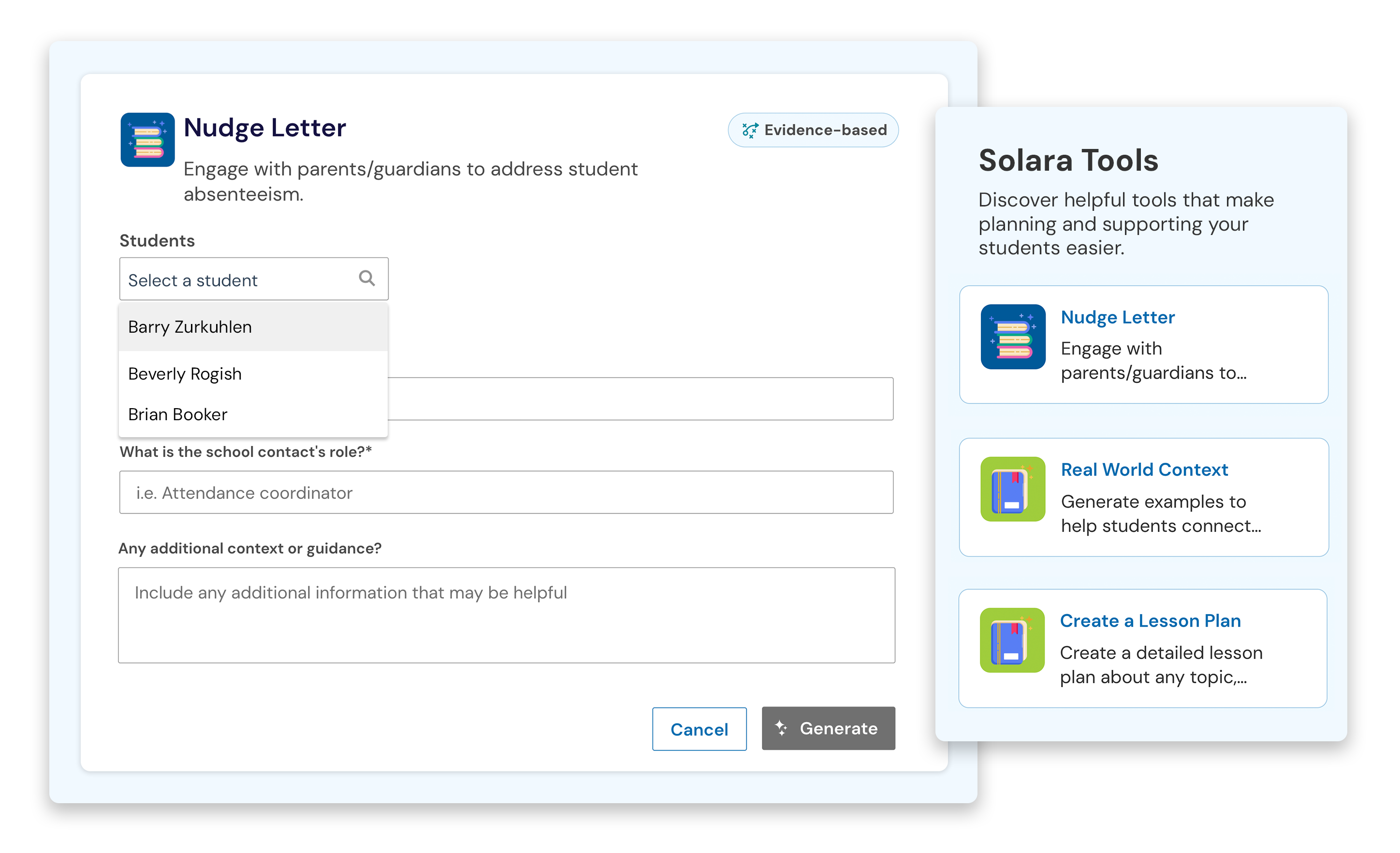The height and width of the screenshot is (853, 1400).
Task: Open the Select a student dropdown
Action: pos(254,279)
